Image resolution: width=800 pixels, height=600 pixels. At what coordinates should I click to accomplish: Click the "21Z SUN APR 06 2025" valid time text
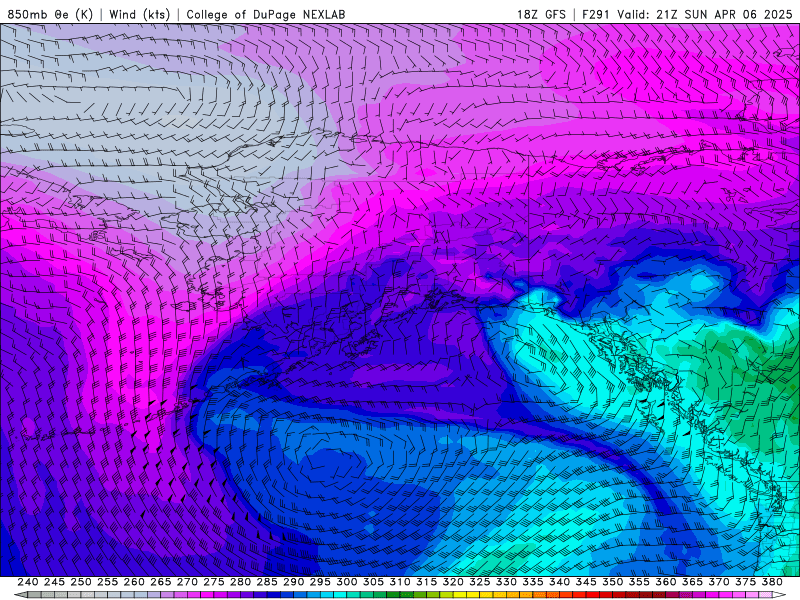724,14
